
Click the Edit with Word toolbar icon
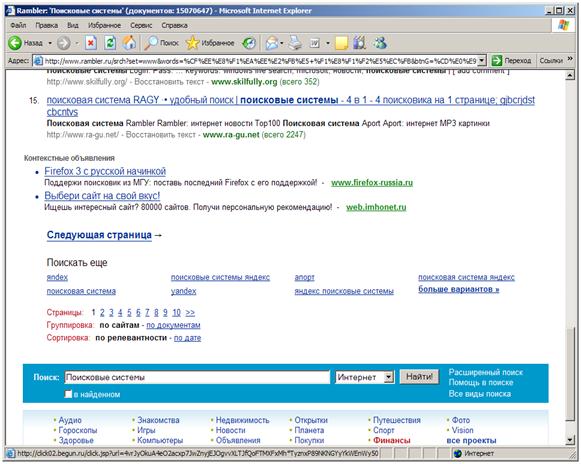[315, 43]
